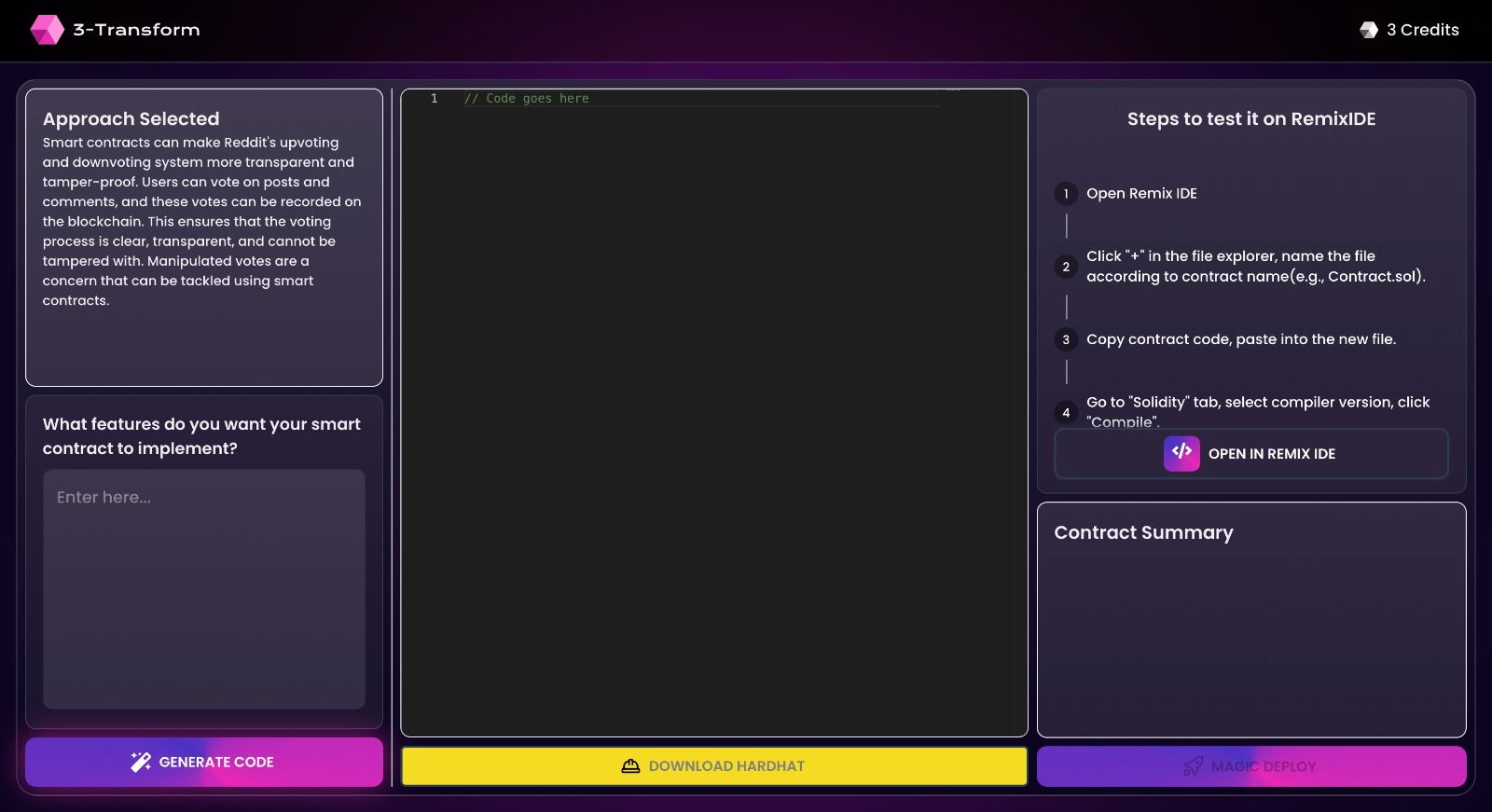Click the Download Hardhat button
The height and width of the screenshot is (812, 1492).
click(714, 766)
